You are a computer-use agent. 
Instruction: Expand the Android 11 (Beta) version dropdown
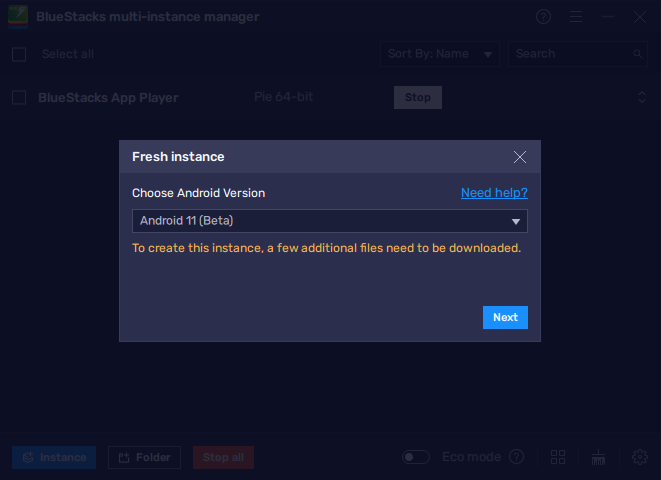[x=330, y=221]
